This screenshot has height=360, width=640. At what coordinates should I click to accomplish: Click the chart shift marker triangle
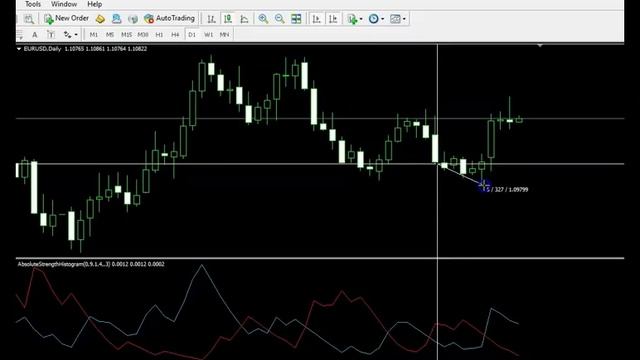540,45
